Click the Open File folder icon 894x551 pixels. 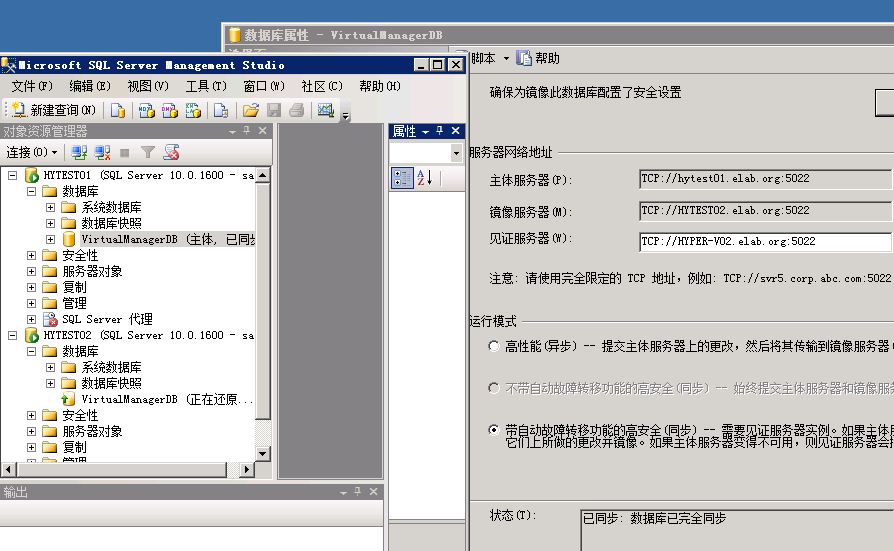click(251, 110)
